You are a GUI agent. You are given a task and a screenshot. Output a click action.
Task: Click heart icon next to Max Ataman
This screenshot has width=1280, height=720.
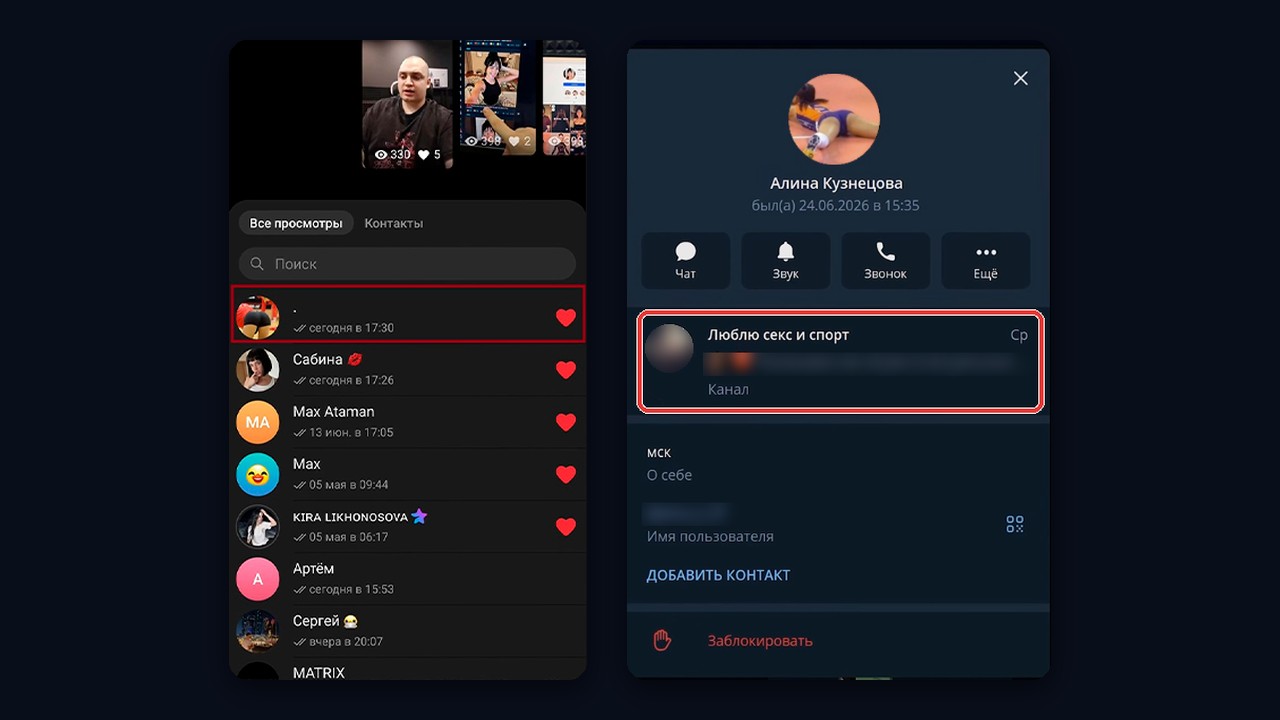(566, 422)
